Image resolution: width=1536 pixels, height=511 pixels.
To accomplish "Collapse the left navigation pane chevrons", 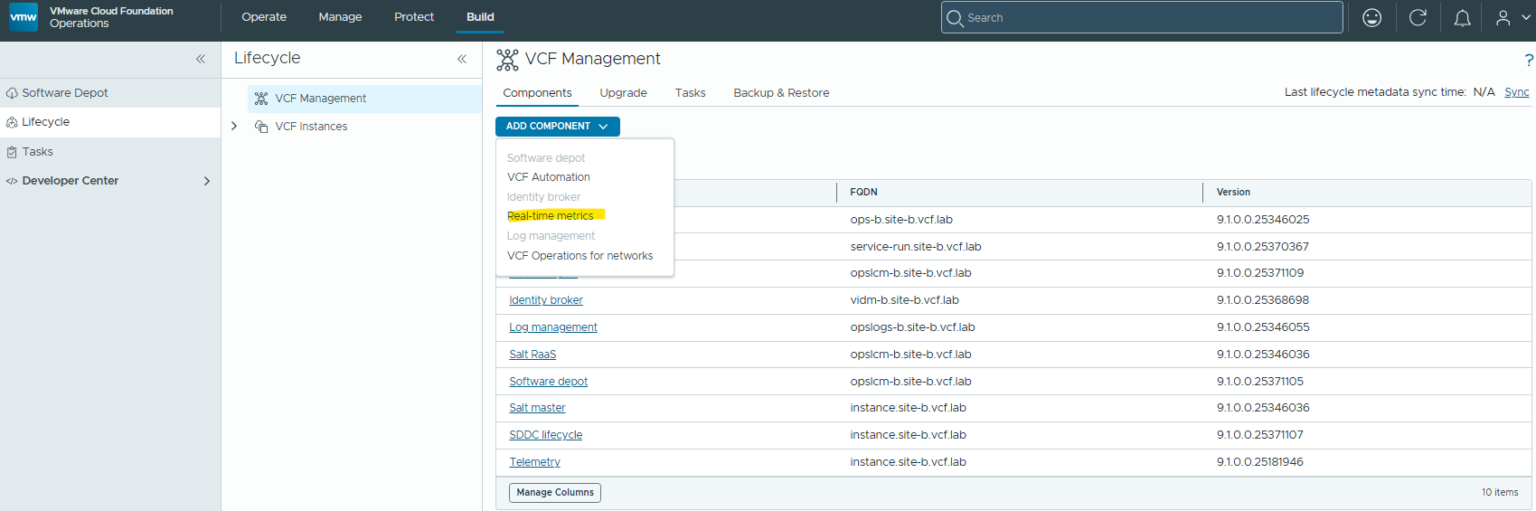I will pyautogui.click(x=200, y=59).
